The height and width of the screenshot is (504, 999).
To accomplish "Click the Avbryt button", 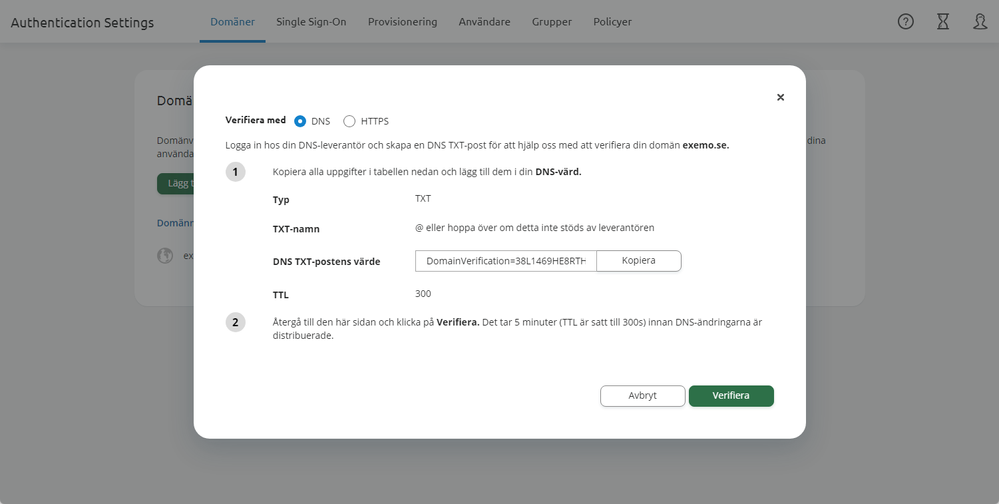I will [642, 396].
